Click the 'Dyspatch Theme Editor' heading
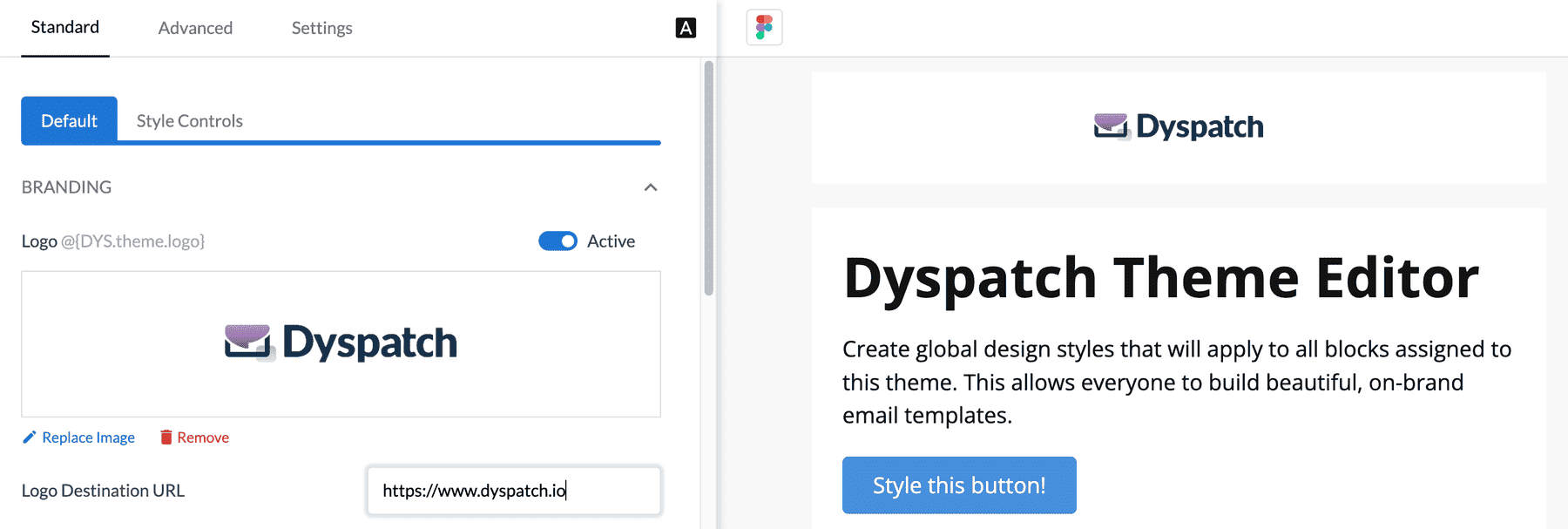The image size is (1568, 529). click(1161, 278)
